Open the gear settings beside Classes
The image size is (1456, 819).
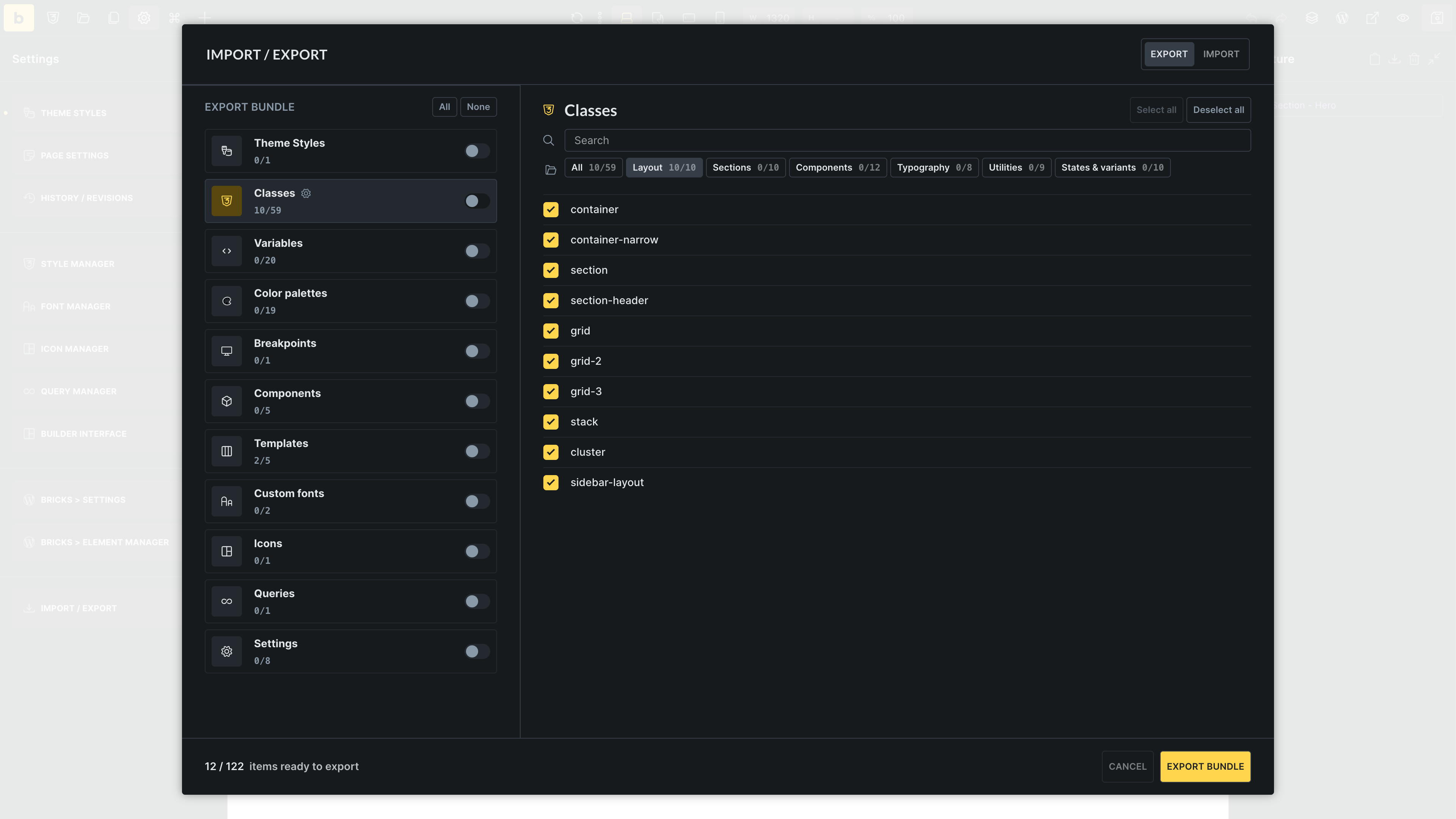(x=306, y=193)
